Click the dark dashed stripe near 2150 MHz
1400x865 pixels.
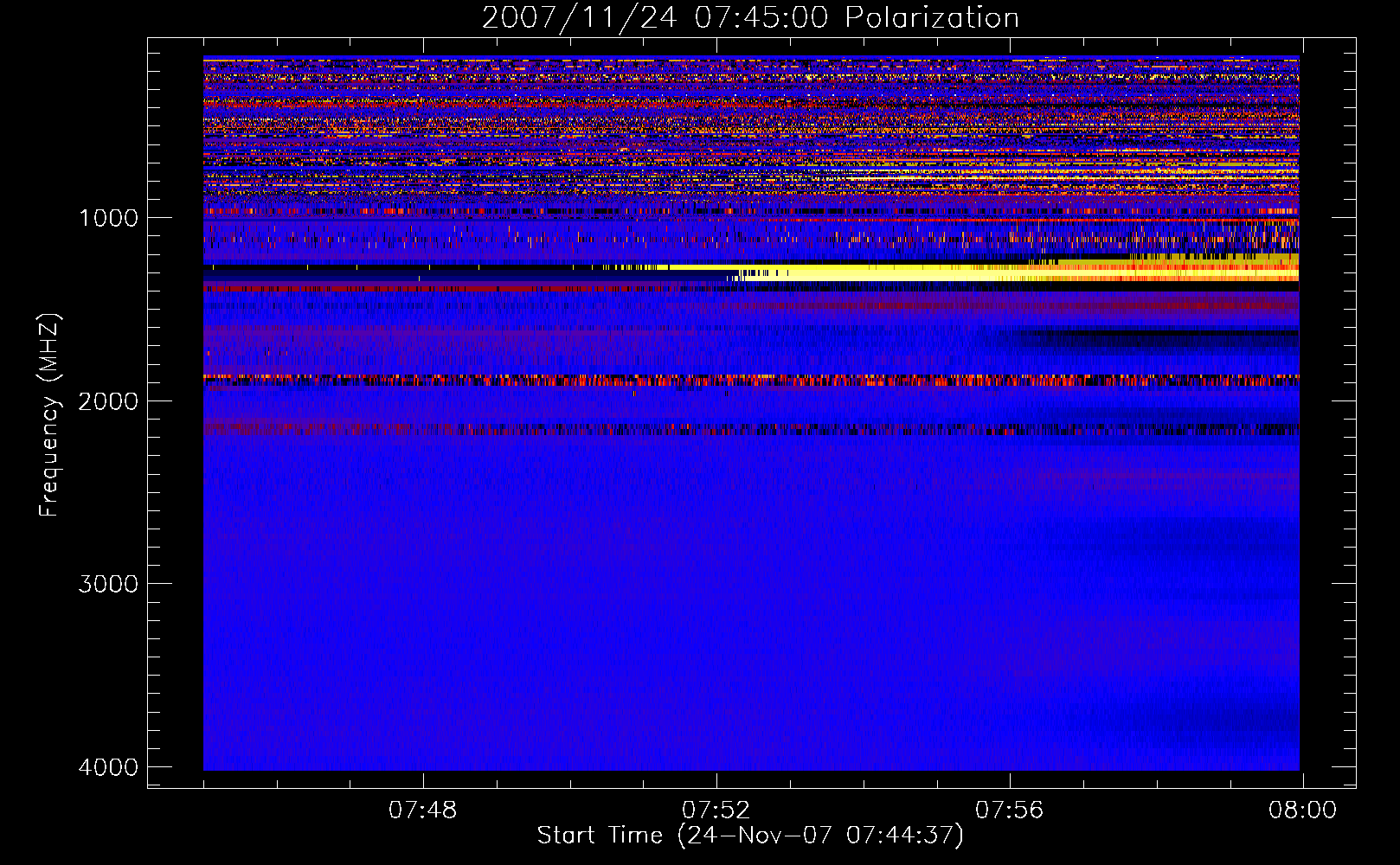click(x=751, y=429)
